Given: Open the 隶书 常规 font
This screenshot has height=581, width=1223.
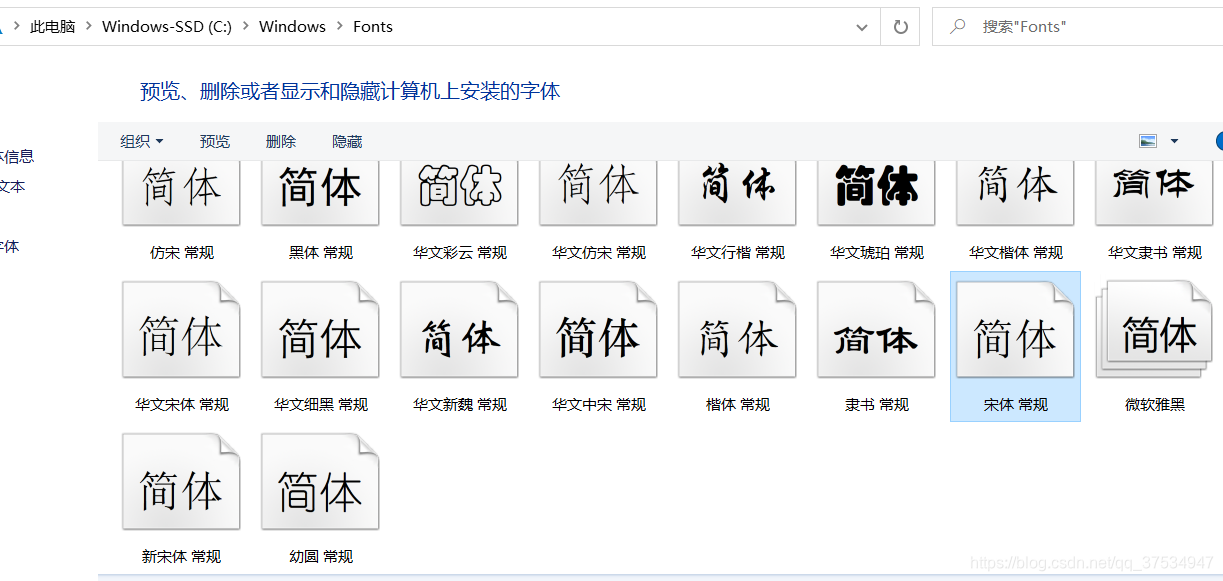Looking at the screenshot, I should 876,330.
